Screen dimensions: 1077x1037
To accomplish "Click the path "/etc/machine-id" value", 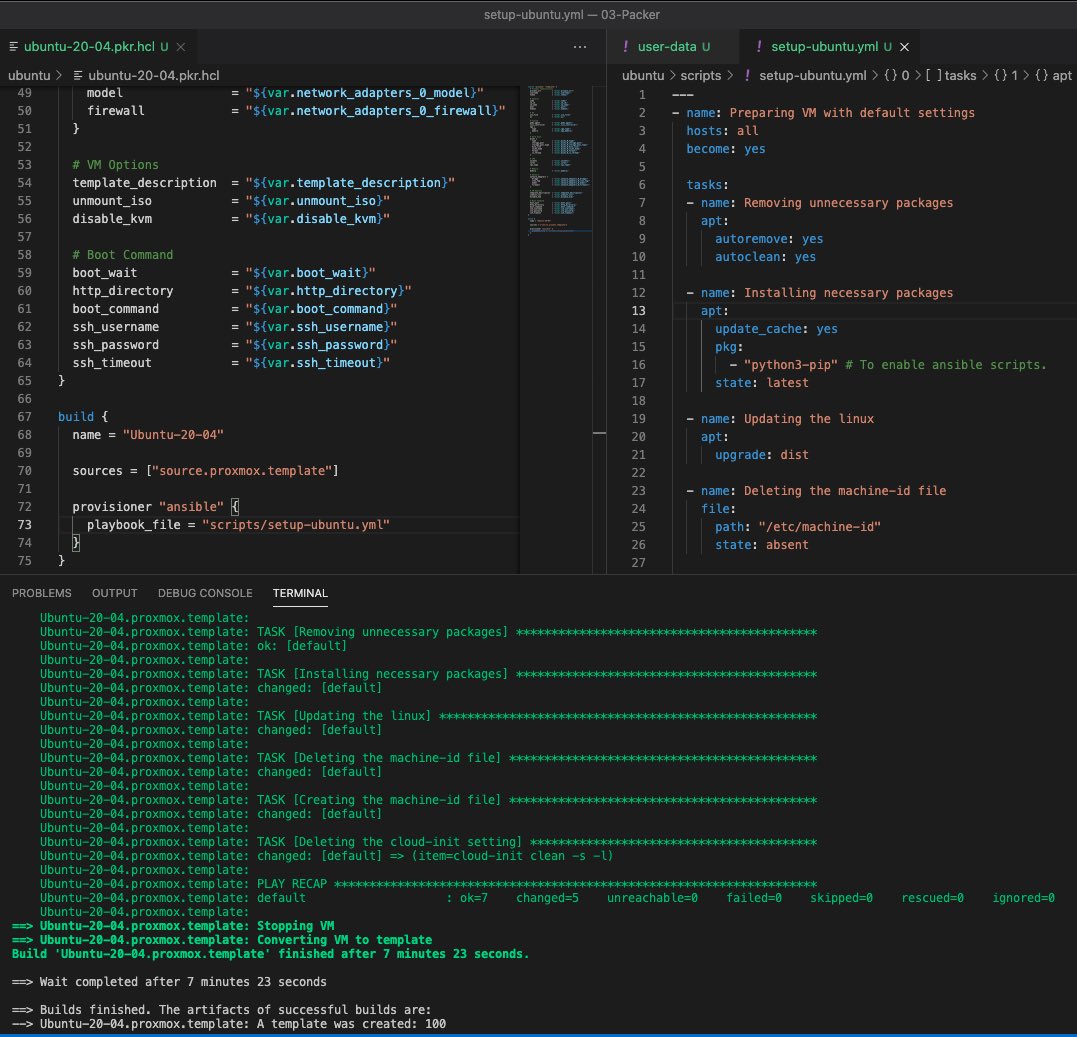I will (x=819, y=527).
